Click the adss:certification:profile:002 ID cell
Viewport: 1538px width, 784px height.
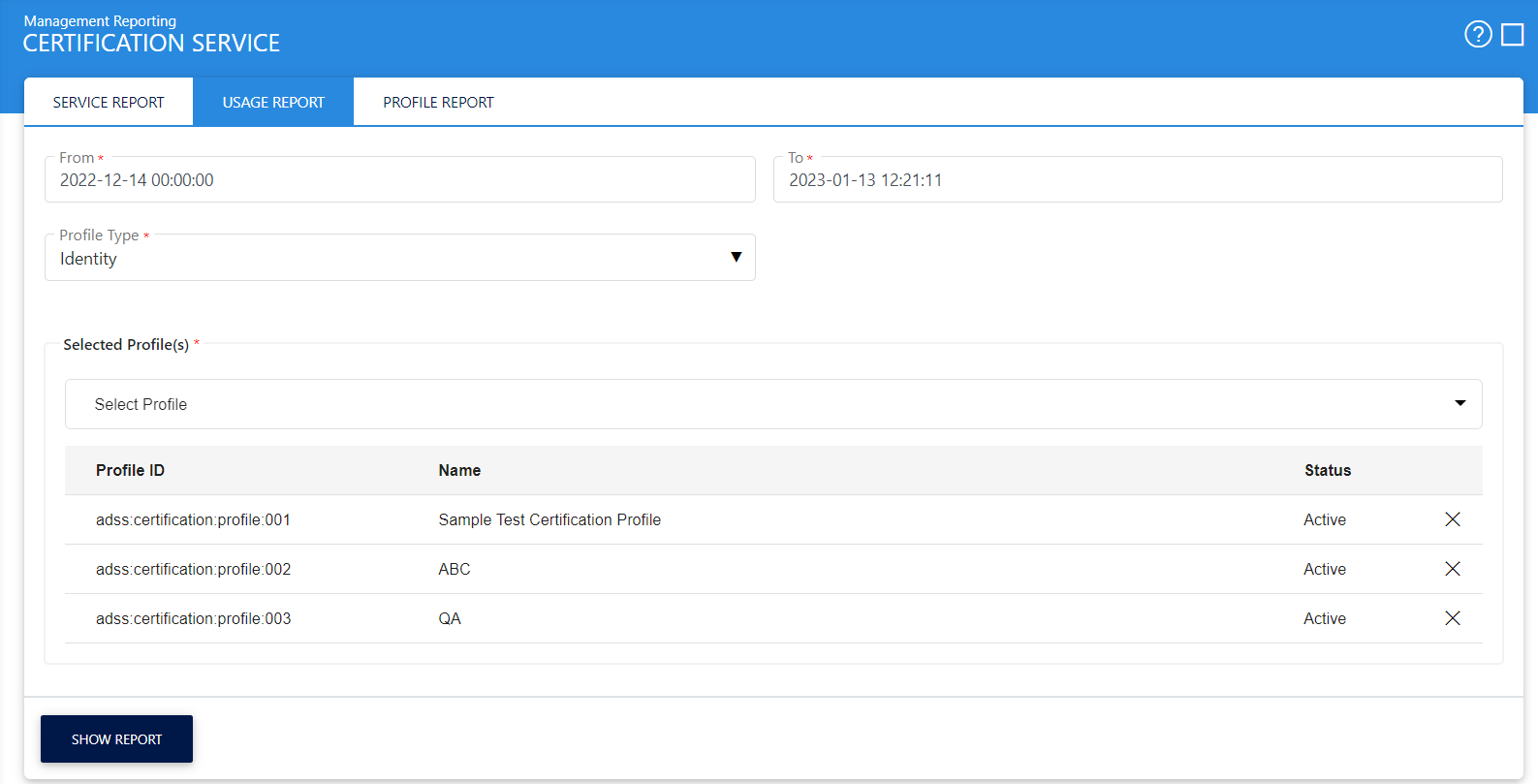point(193,569)
